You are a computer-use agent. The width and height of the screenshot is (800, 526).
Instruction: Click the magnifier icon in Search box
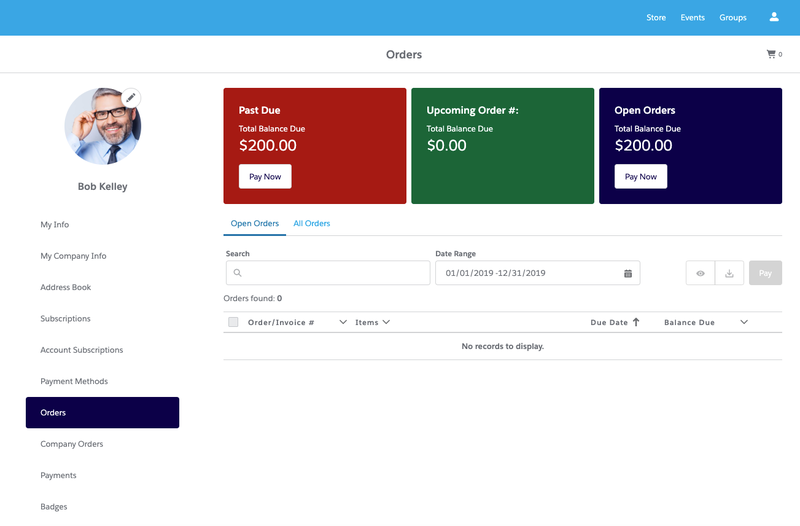point(238,273)
